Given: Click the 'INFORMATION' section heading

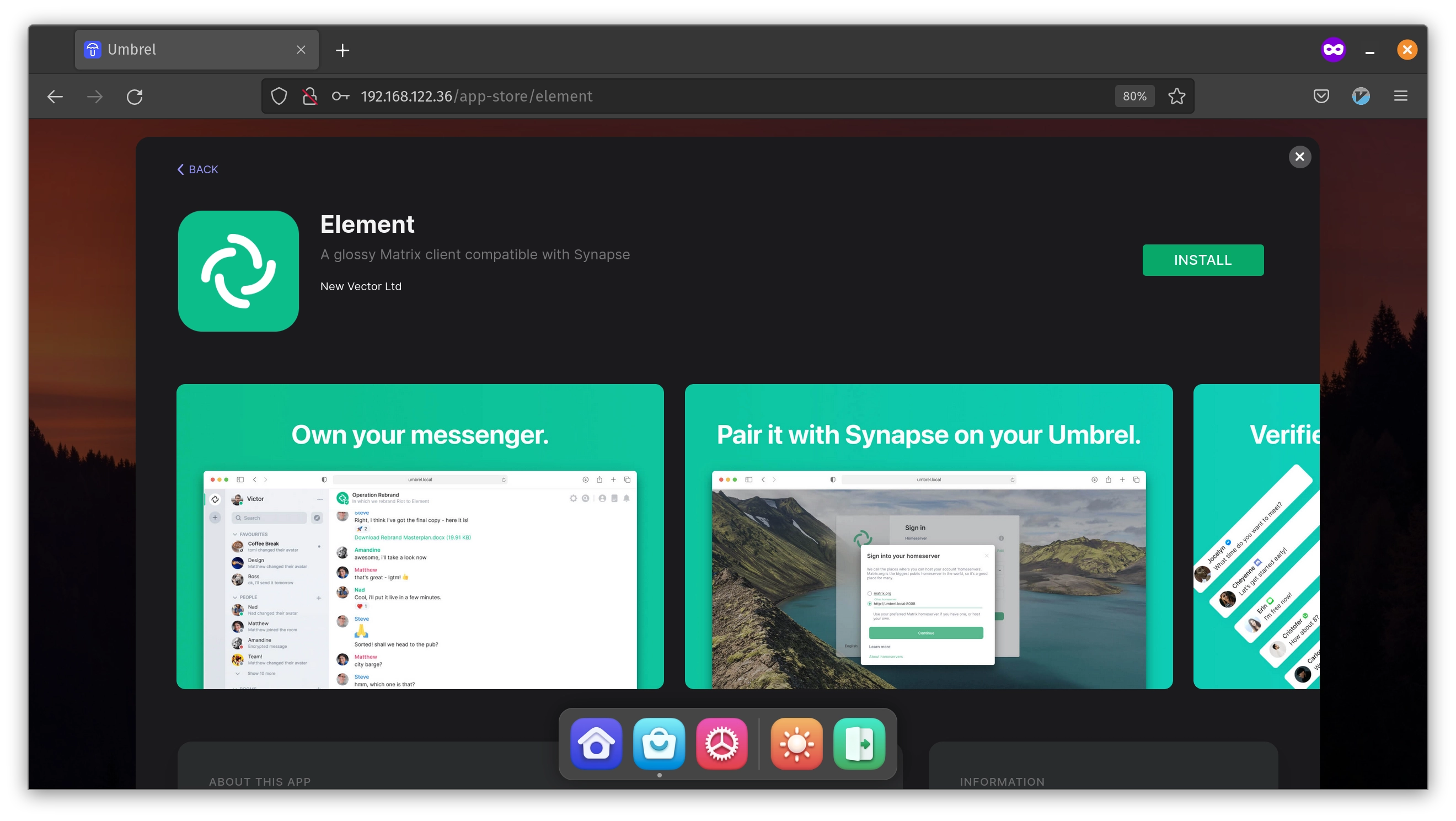Looking at the screenshot, I should [x=1002, y=781].
